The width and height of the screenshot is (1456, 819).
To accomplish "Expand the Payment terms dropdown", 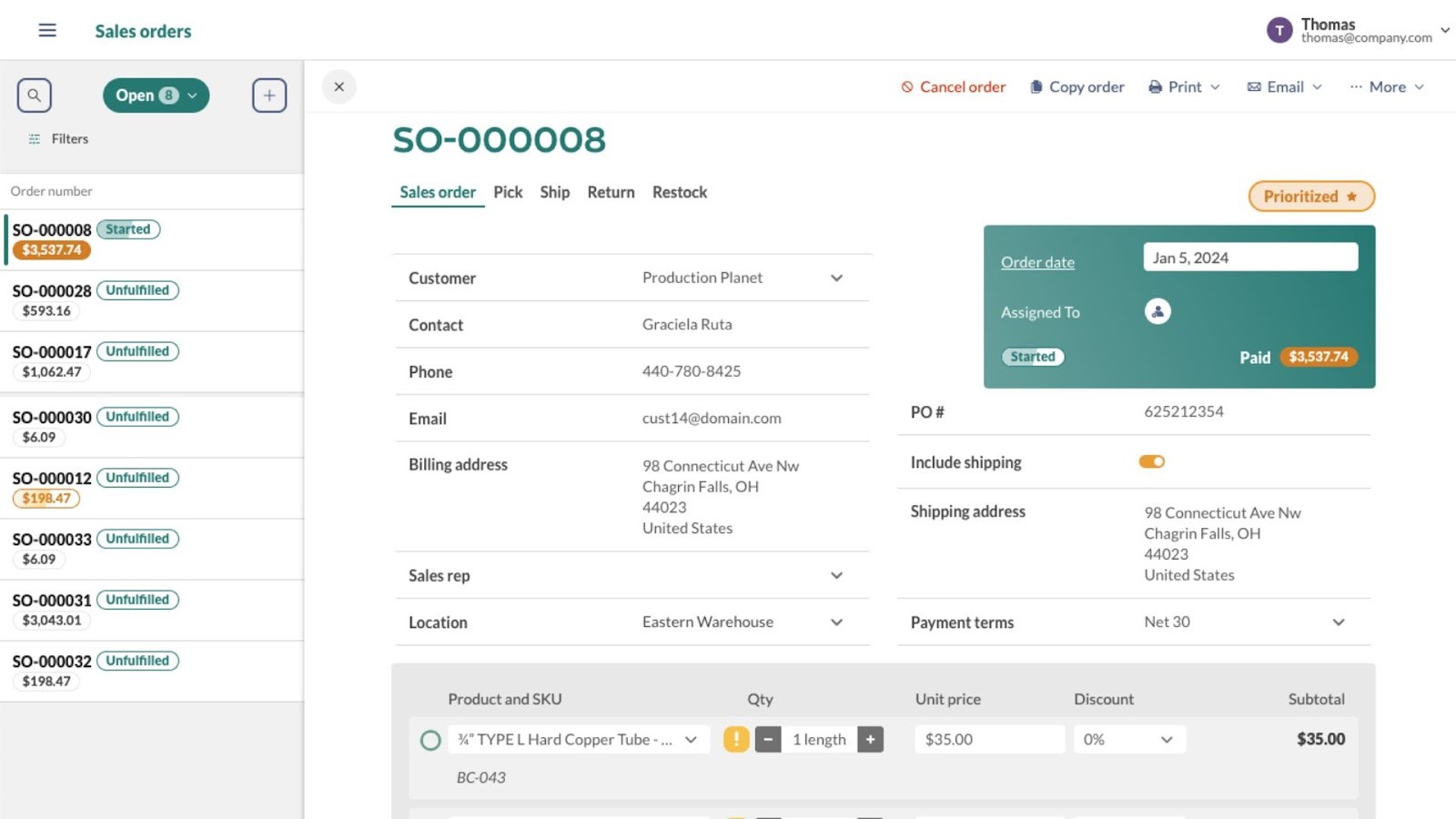I will (1338, 622).
